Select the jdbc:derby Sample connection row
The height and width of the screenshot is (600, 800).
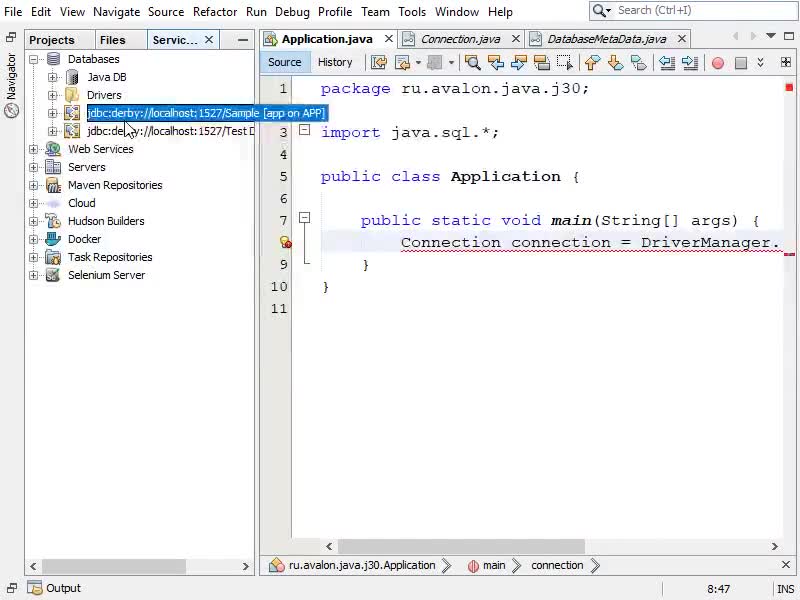coord(206,113)
